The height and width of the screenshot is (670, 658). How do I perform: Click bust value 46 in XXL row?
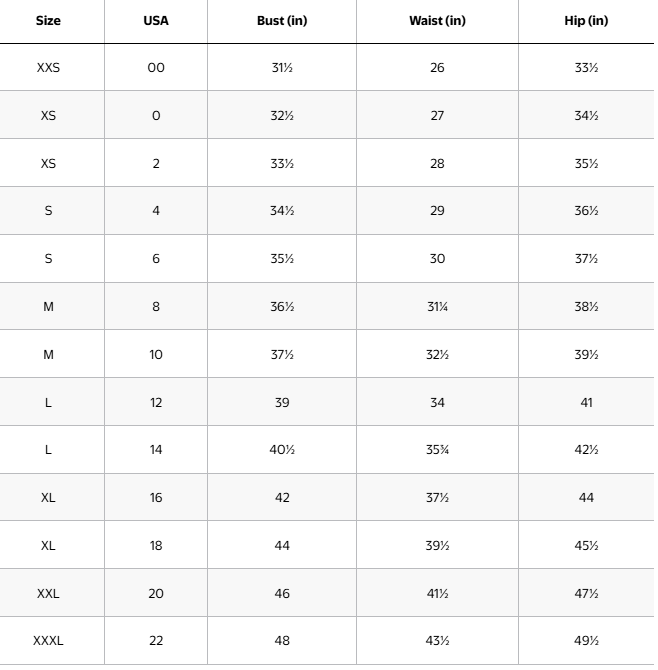click(282, 593)
